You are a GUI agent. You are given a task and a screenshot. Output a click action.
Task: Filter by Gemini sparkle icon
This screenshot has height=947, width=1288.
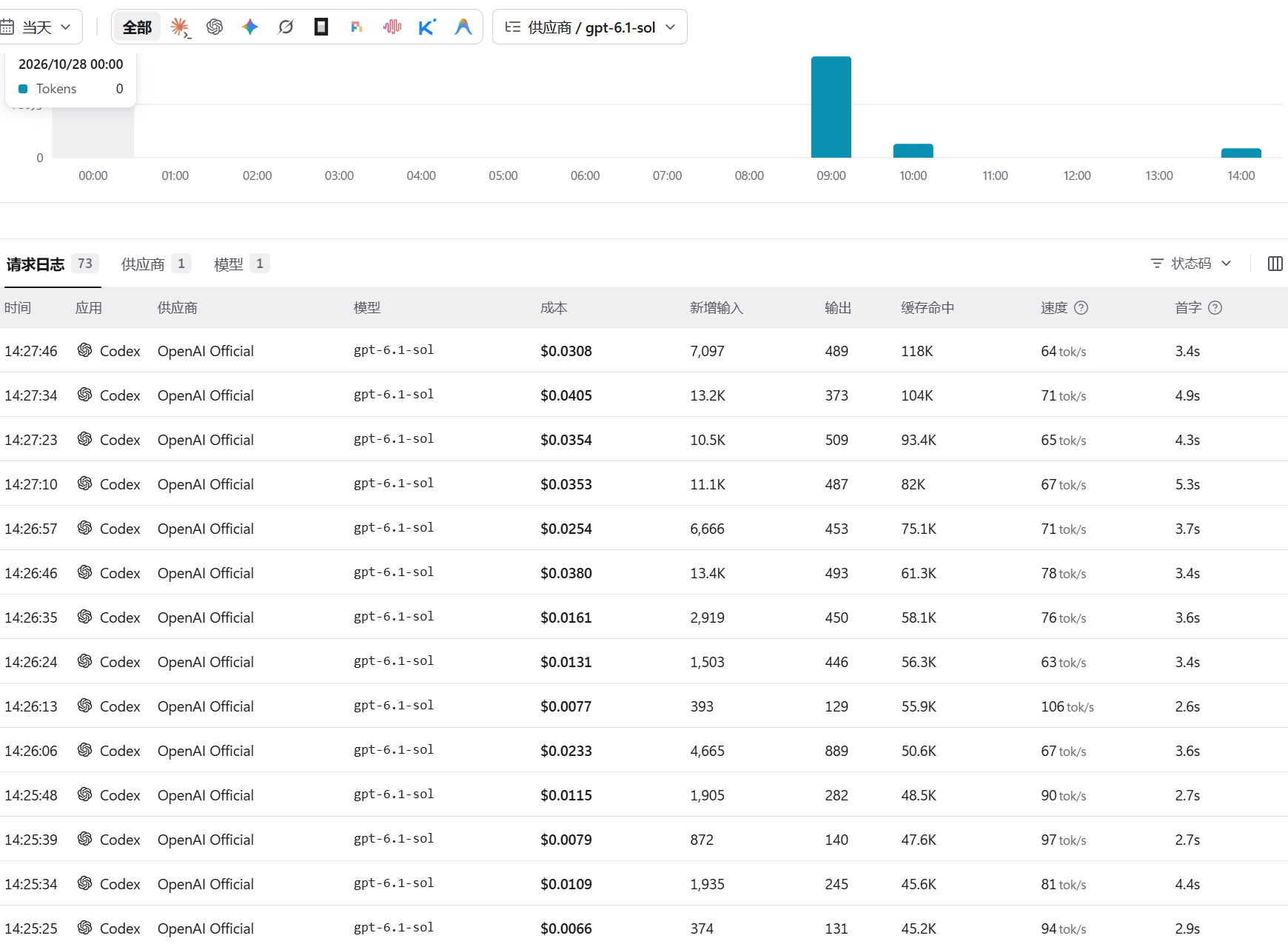tap(250, 27)
